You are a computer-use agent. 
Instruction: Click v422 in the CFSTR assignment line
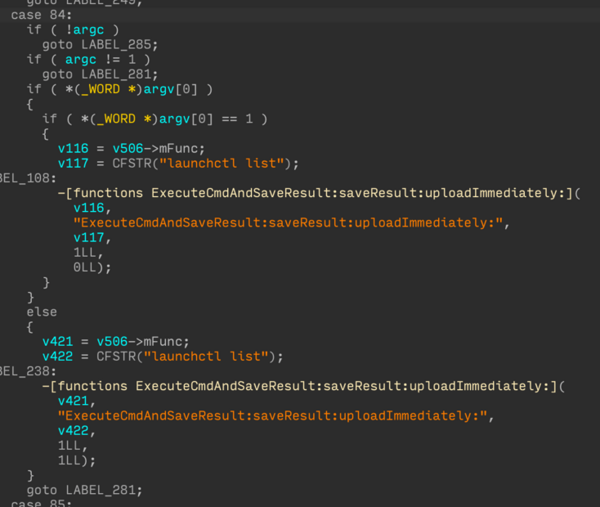pos(57,356)
